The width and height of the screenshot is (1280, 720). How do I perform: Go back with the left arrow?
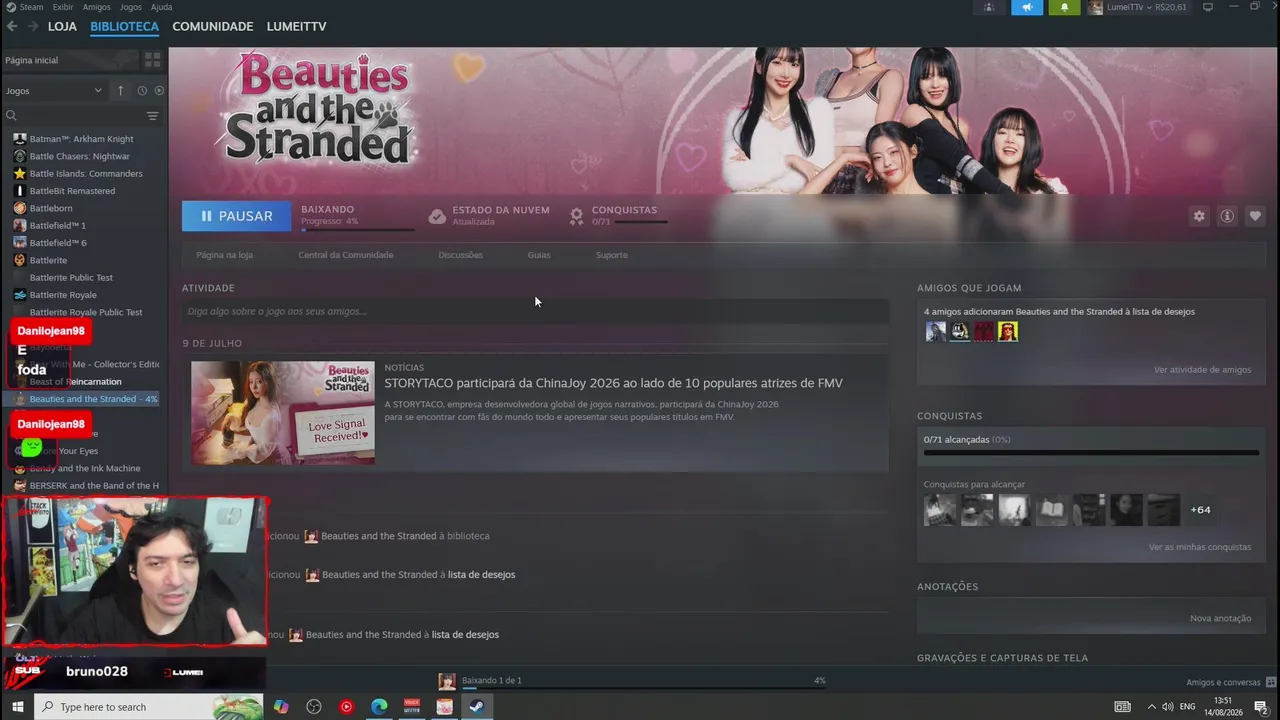[x=12, y=26]
